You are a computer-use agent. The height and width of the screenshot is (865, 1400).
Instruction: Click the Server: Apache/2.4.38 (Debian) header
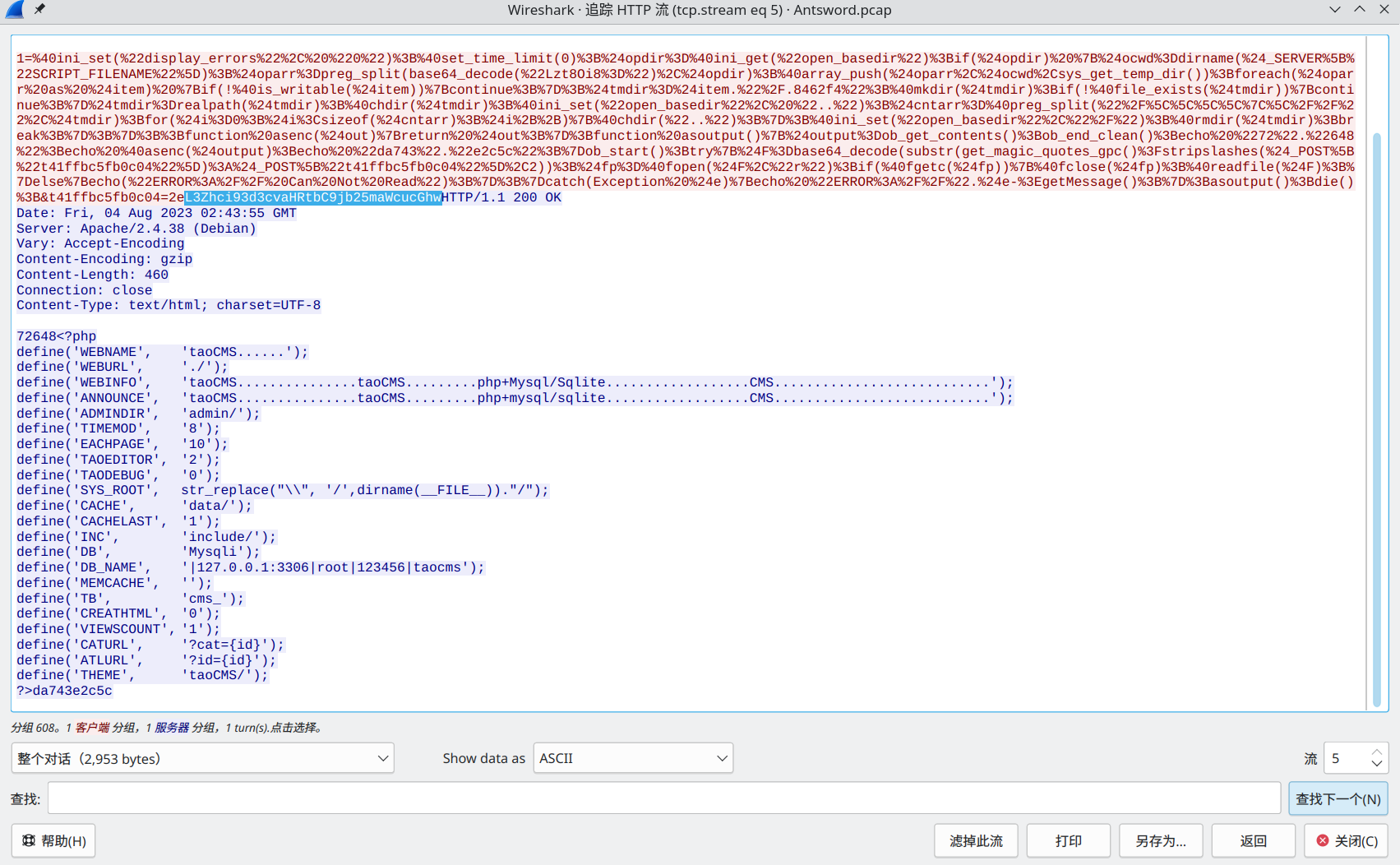tap(136, 229)
